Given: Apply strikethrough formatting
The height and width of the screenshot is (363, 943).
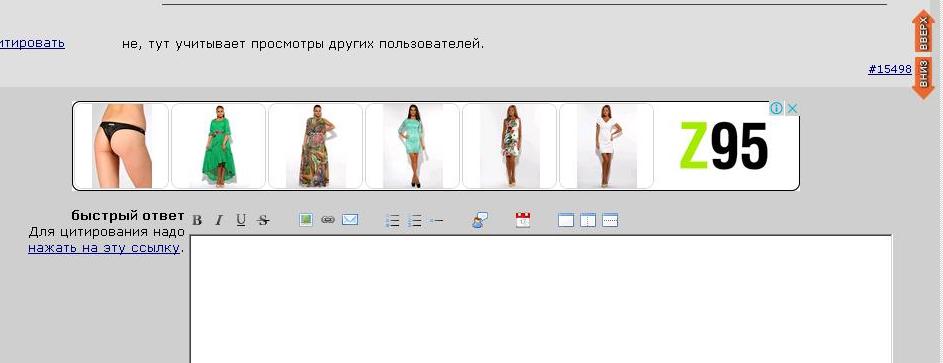Looking at the screenshot, I should pos(263,221).
